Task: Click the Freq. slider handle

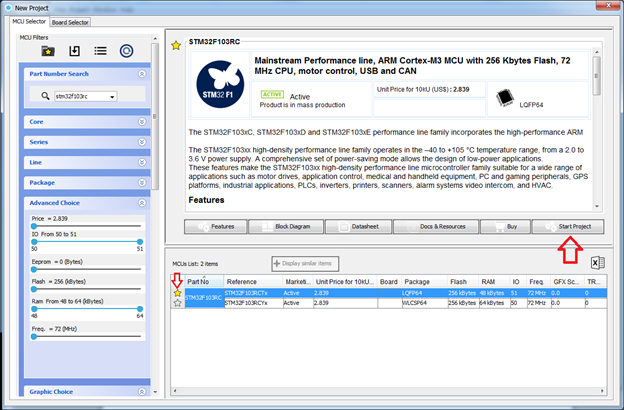Action: (x=34, y=336)
